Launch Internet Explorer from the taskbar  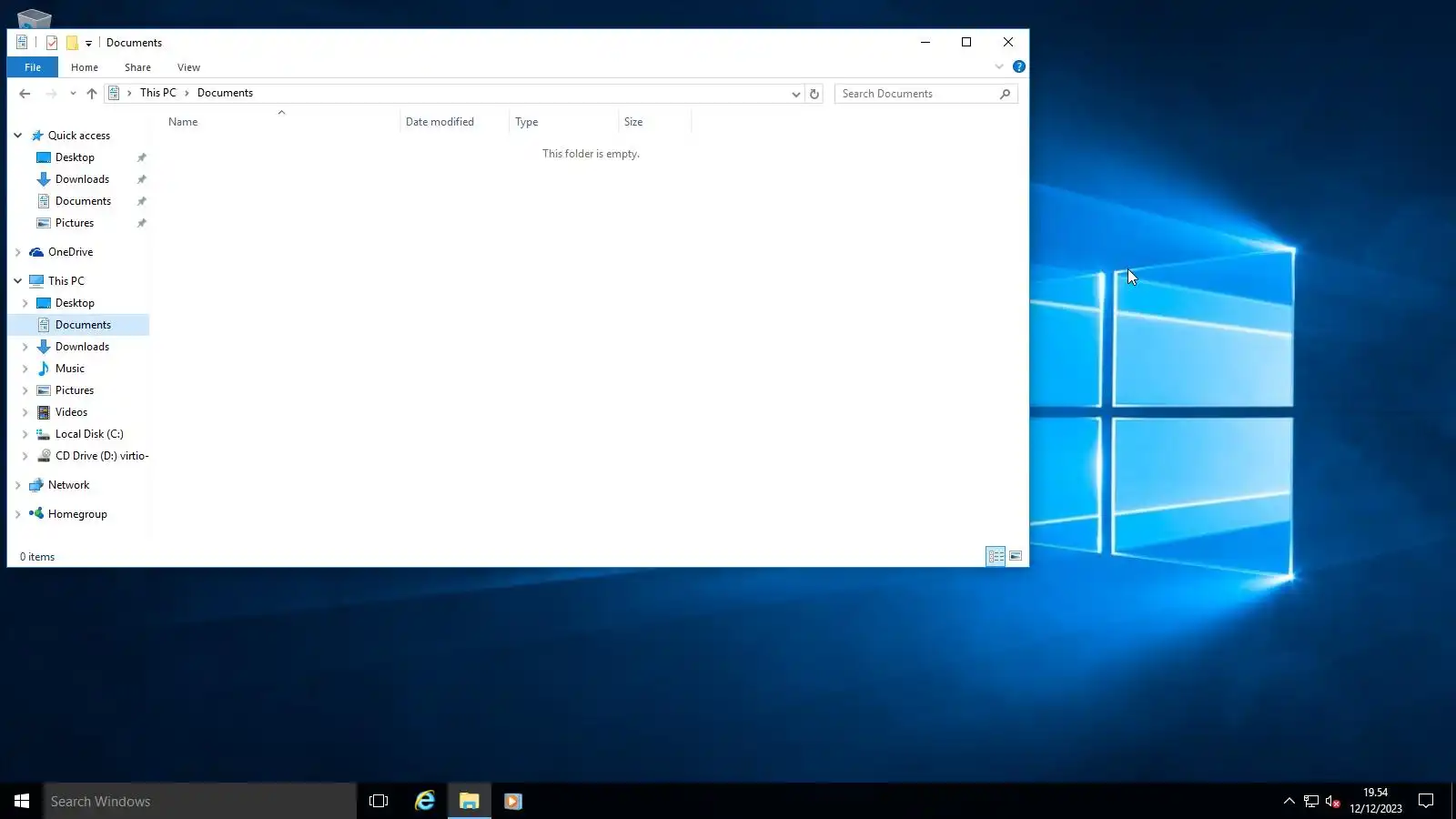click(425, 801)
